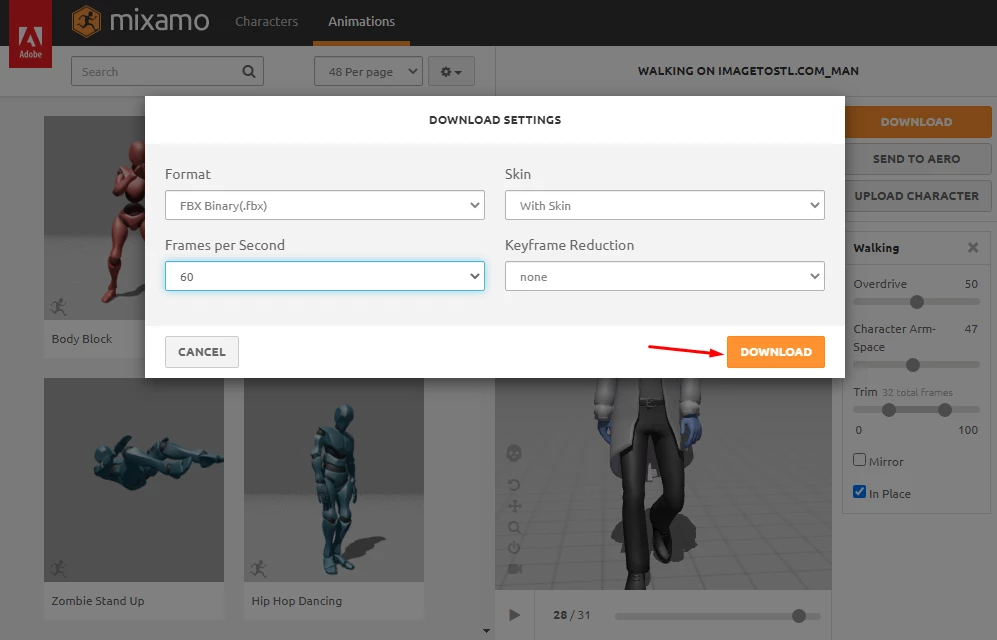Click the Trim end handle
Screen dimensions: 997x640
(x=945, y=411)
